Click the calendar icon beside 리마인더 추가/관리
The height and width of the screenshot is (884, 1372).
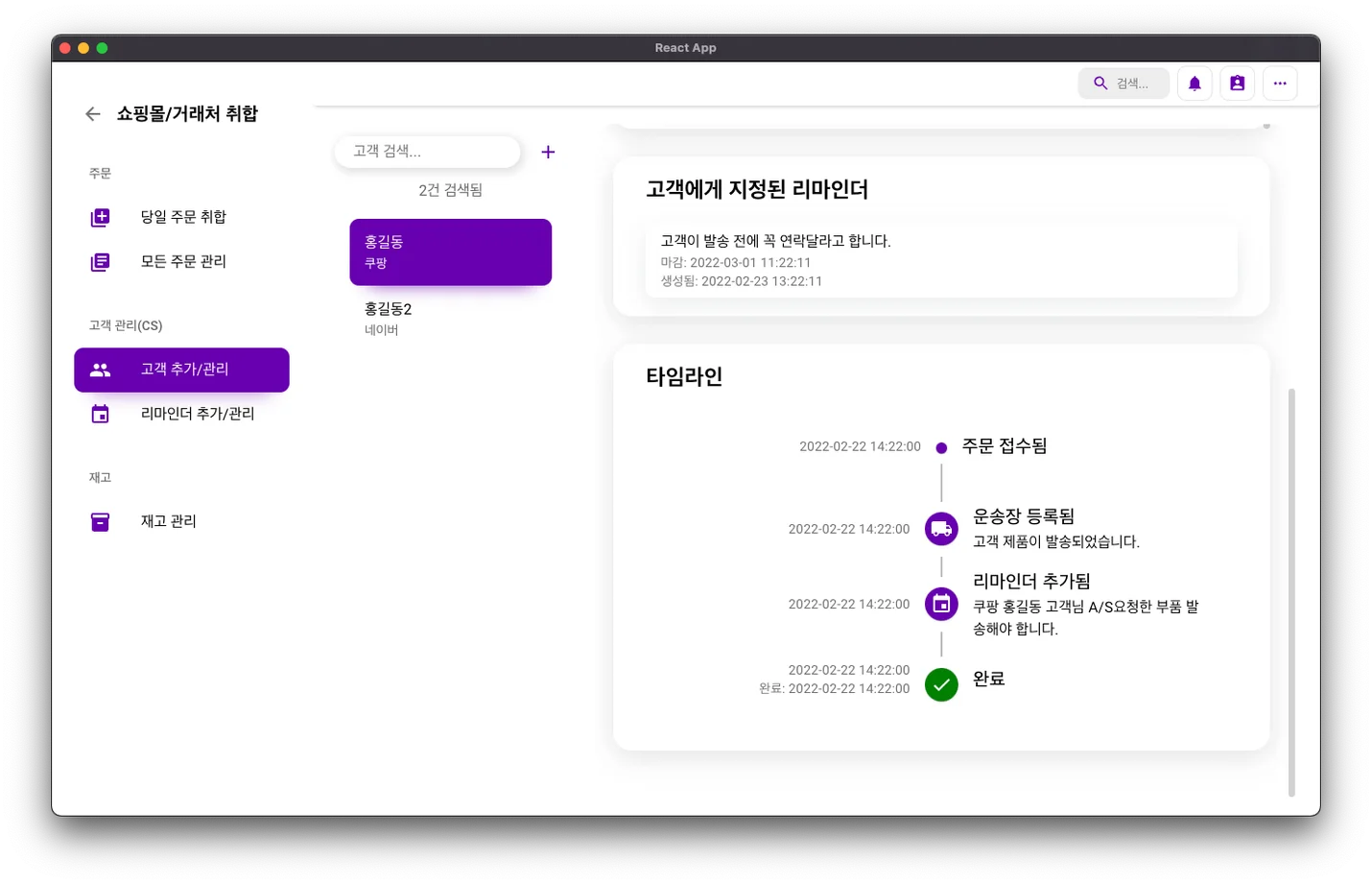point(100,415)
